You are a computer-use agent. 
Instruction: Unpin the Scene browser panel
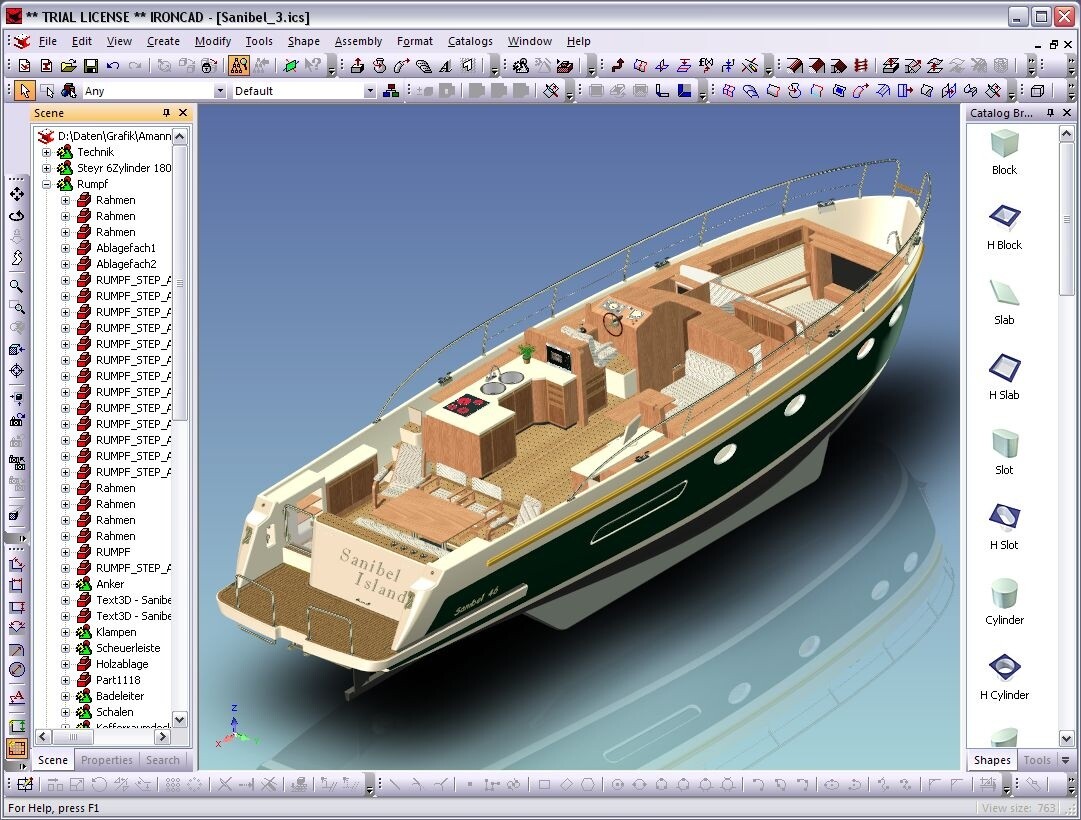[x=168, y=113]
